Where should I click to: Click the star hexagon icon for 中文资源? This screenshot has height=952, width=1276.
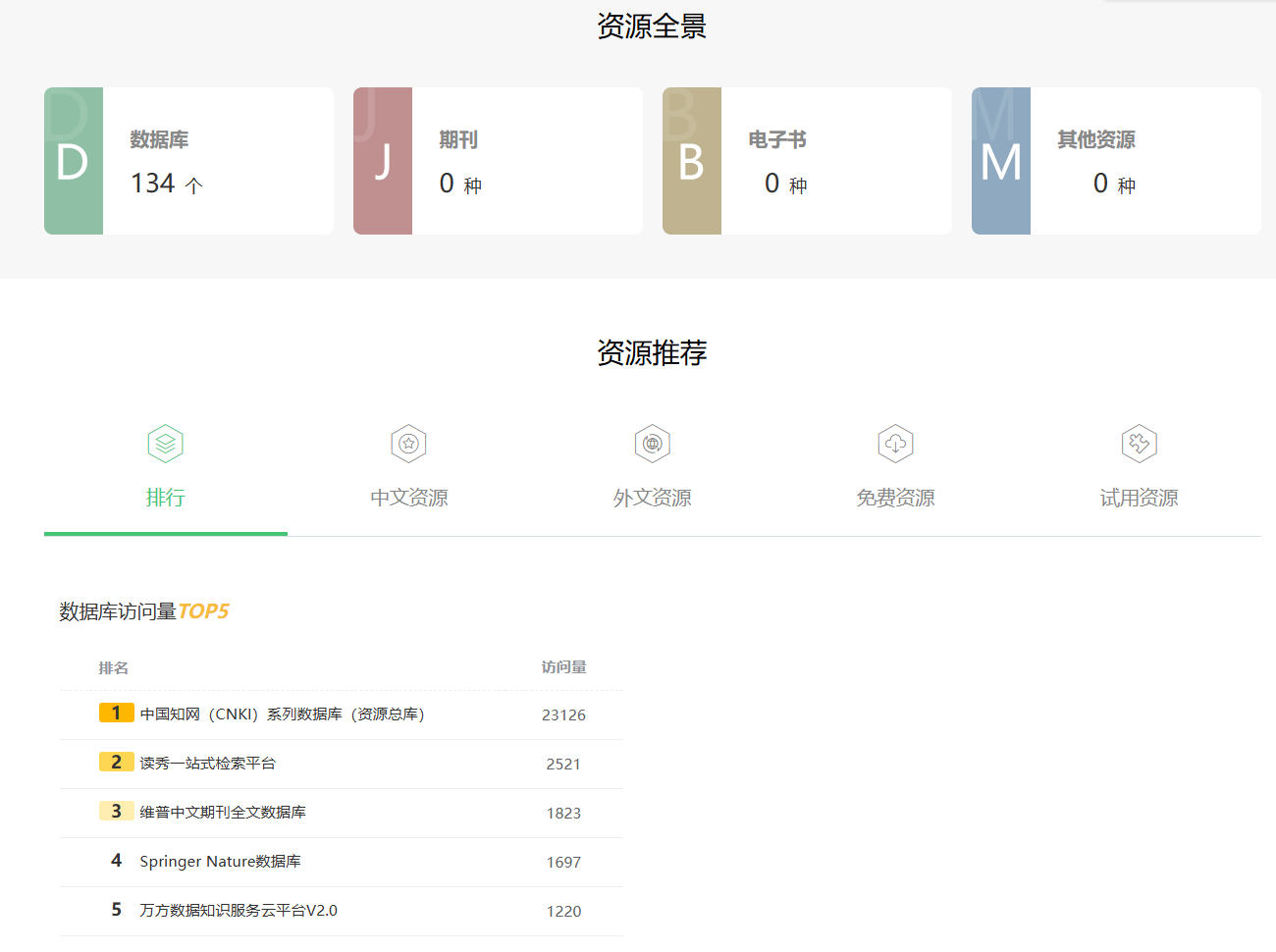pos(408,444)
